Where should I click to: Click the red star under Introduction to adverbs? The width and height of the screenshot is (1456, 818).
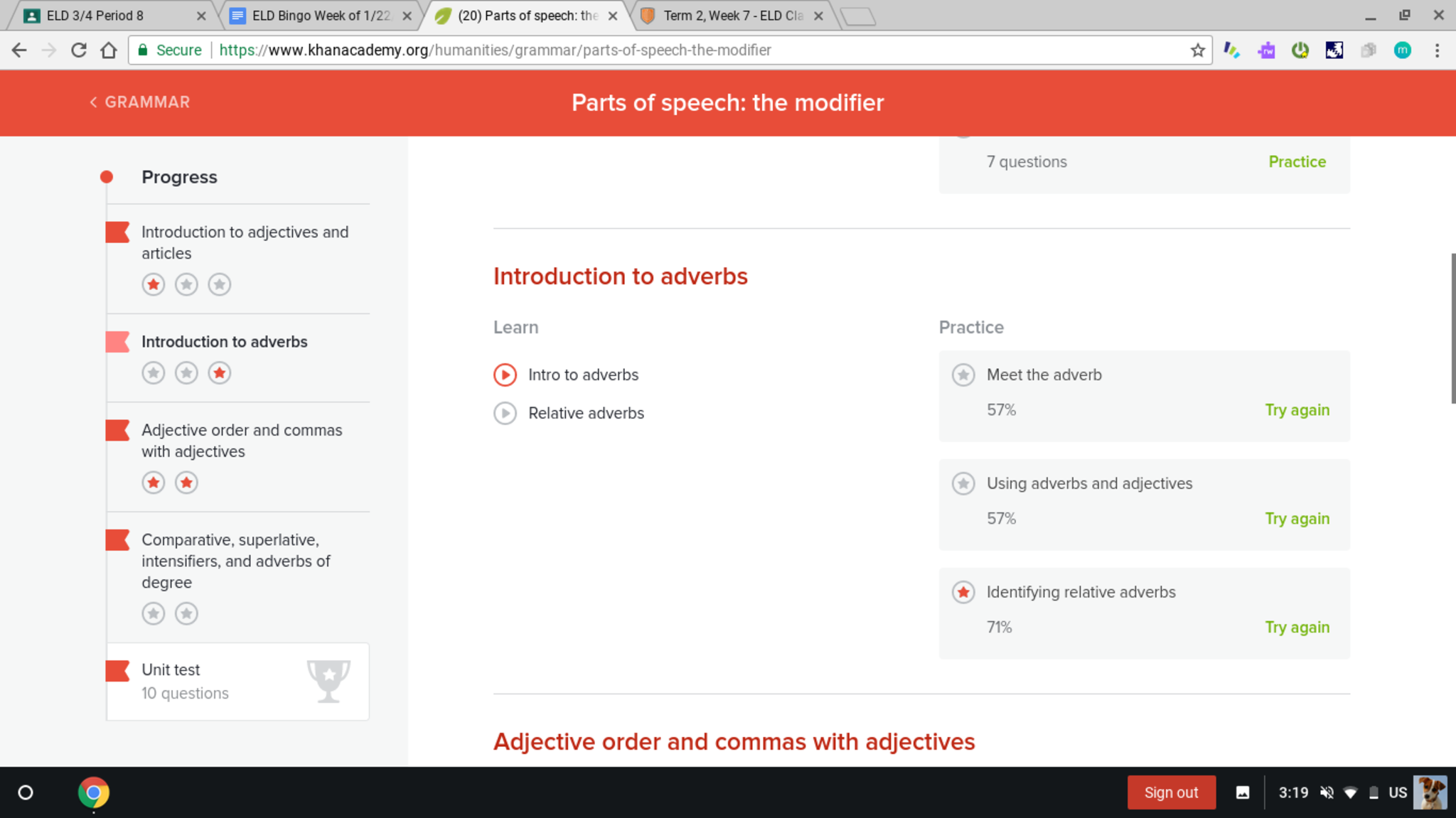(x=220, y=373)
